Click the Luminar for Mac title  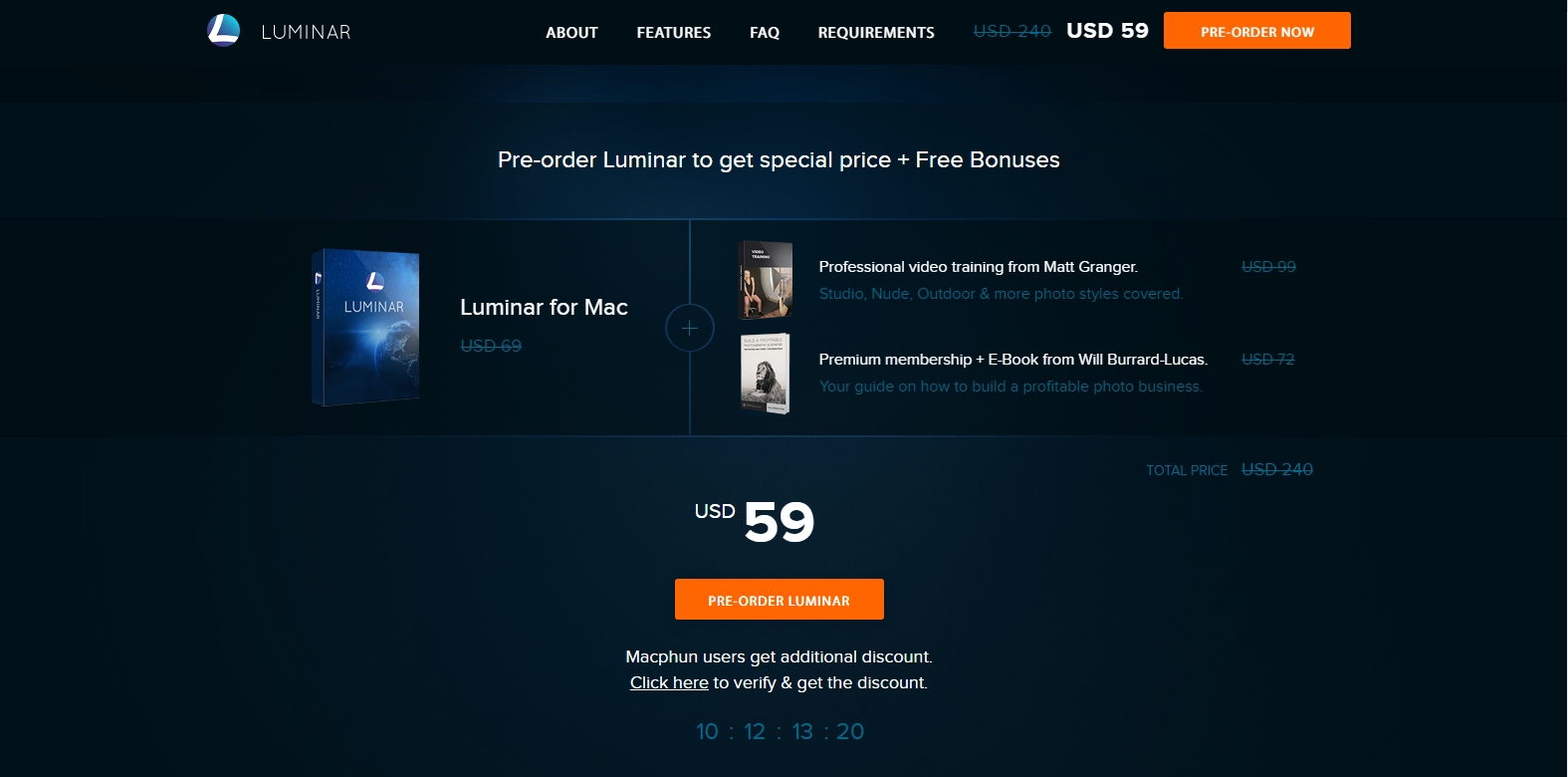click(x=544, y=307)
